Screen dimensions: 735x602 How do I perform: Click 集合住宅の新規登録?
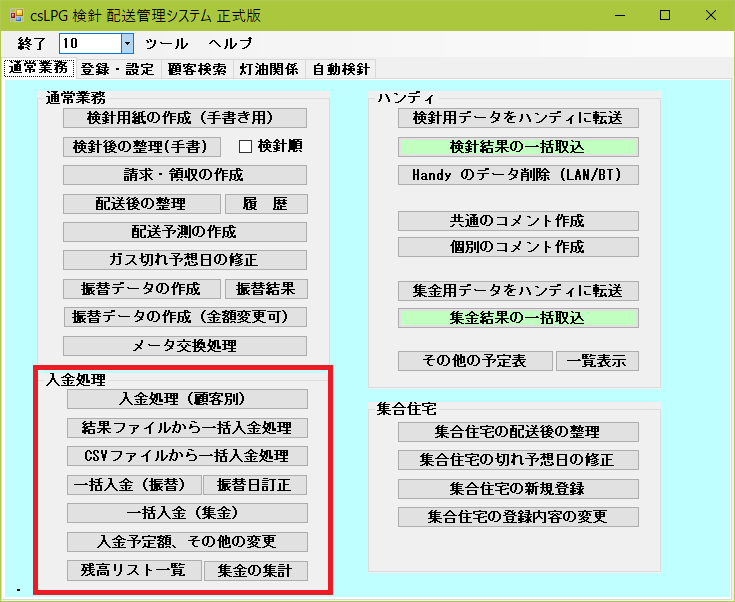[x=518, y=489]
